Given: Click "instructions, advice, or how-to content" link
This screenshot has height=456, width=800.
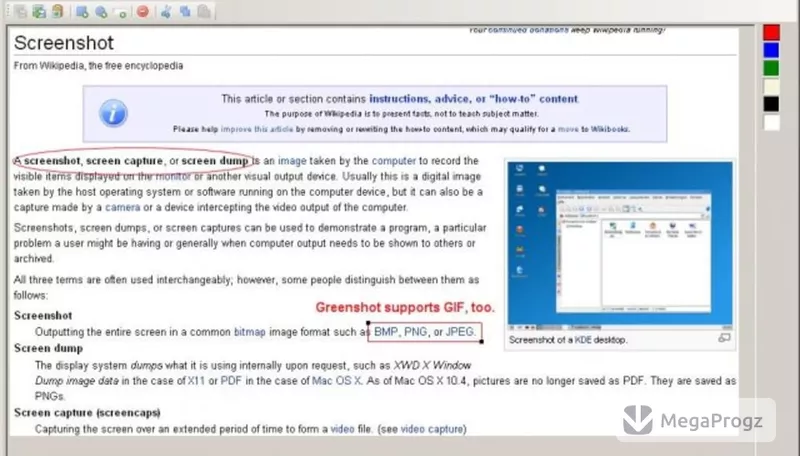Looking at the screenshot, I should pyautogui.click(x=473, y=99).
